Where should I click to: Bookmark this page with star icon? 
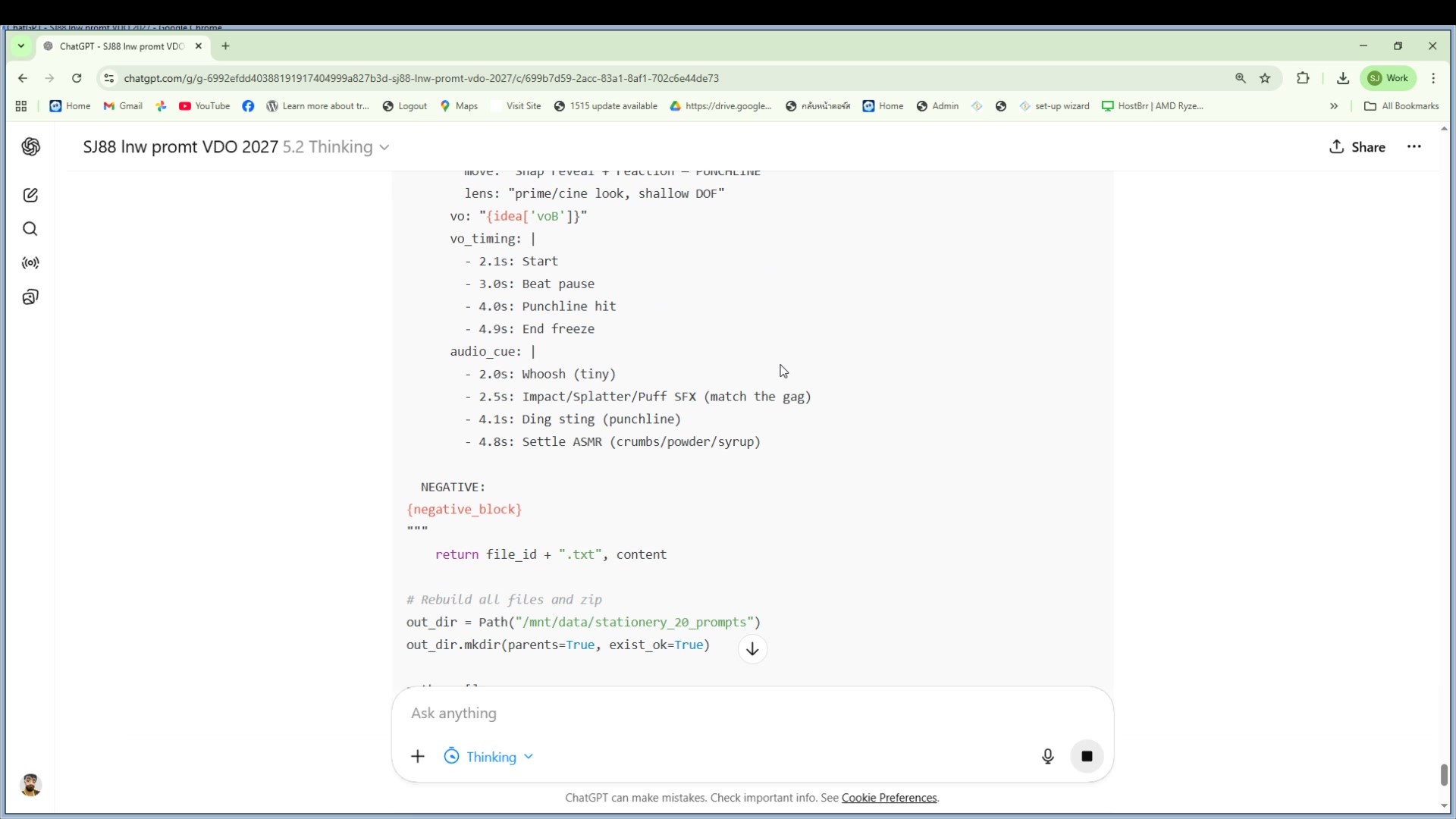pyautogui.click(x=1265, y=78)
